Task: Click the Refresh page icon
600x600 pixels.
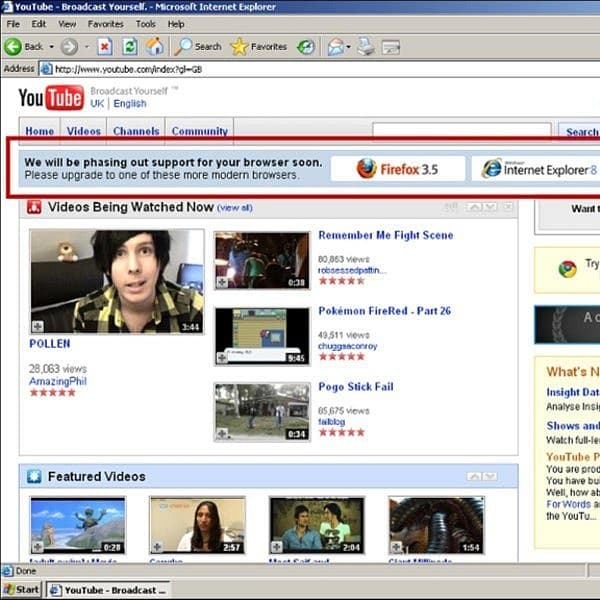Action: [x=130, y=46]
